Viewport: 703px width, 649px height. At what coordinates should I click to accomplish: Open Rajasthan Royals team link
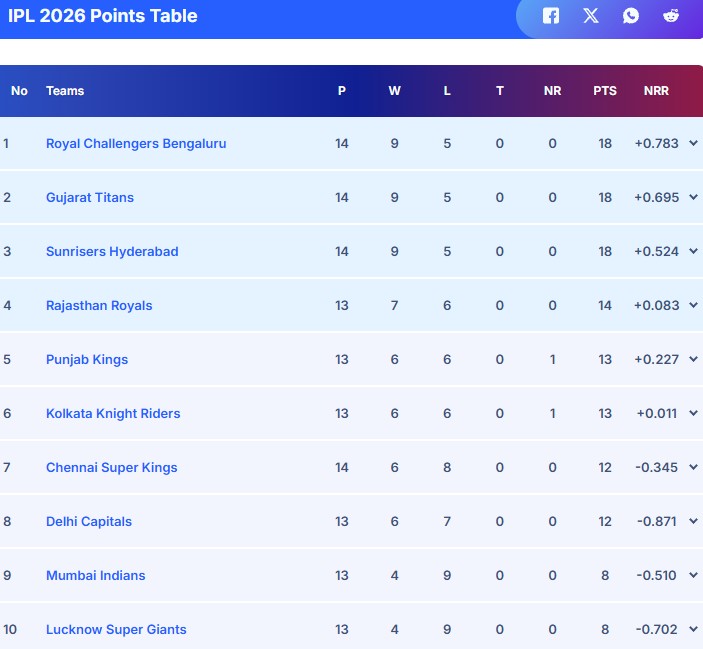click(x=99, y=305)
